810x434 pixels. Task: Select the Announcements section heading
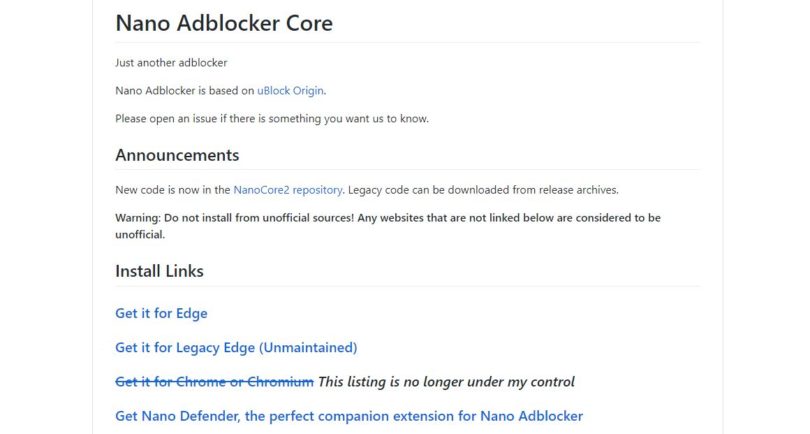(177, 155)
